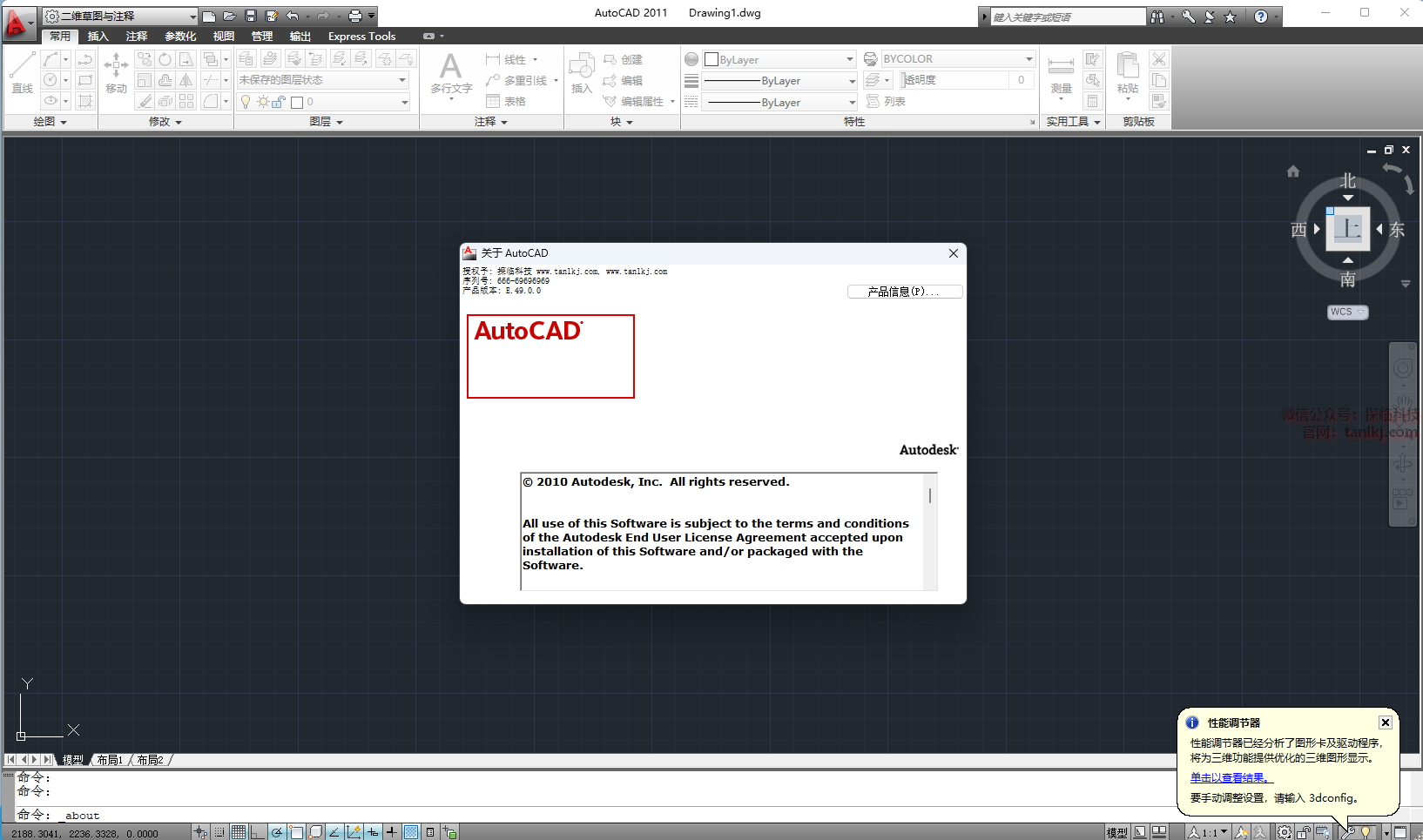
Task: Click the 创建 block create tool
Action: [x=623, y=59]
